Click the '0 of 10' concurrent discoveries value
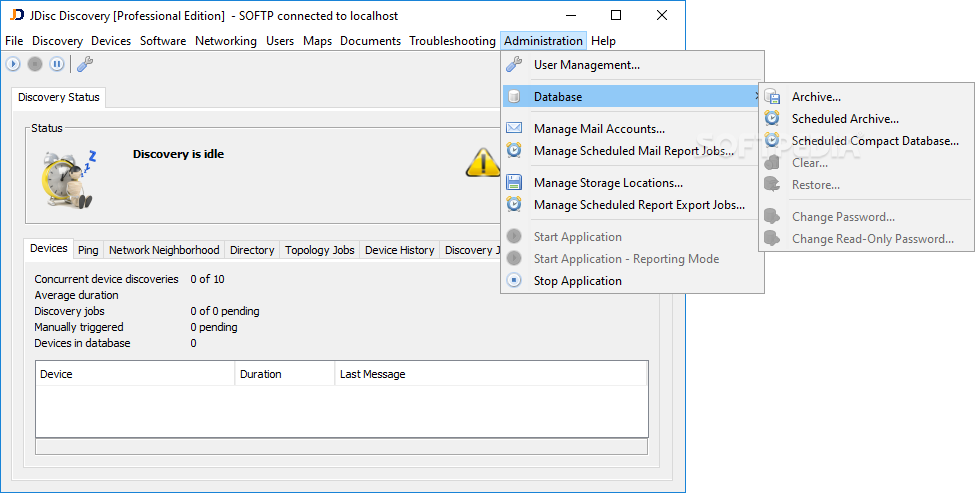Screen dimensions: 975x493 [208, 279]
